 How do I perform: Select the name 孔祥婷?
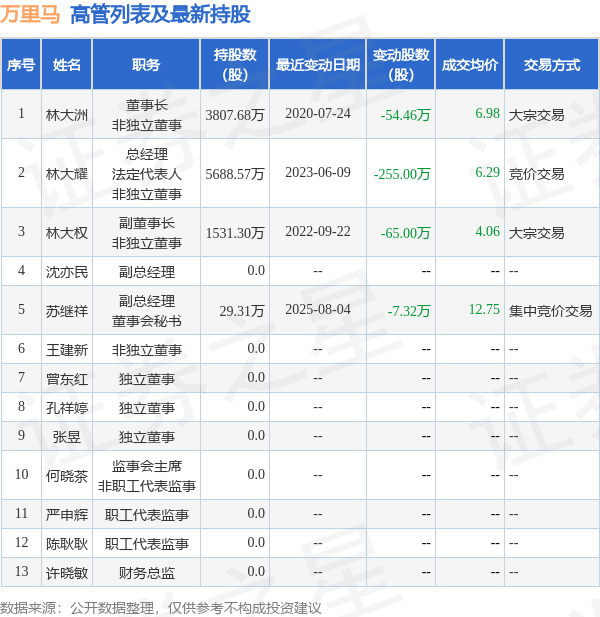click(x=66, y=408)
